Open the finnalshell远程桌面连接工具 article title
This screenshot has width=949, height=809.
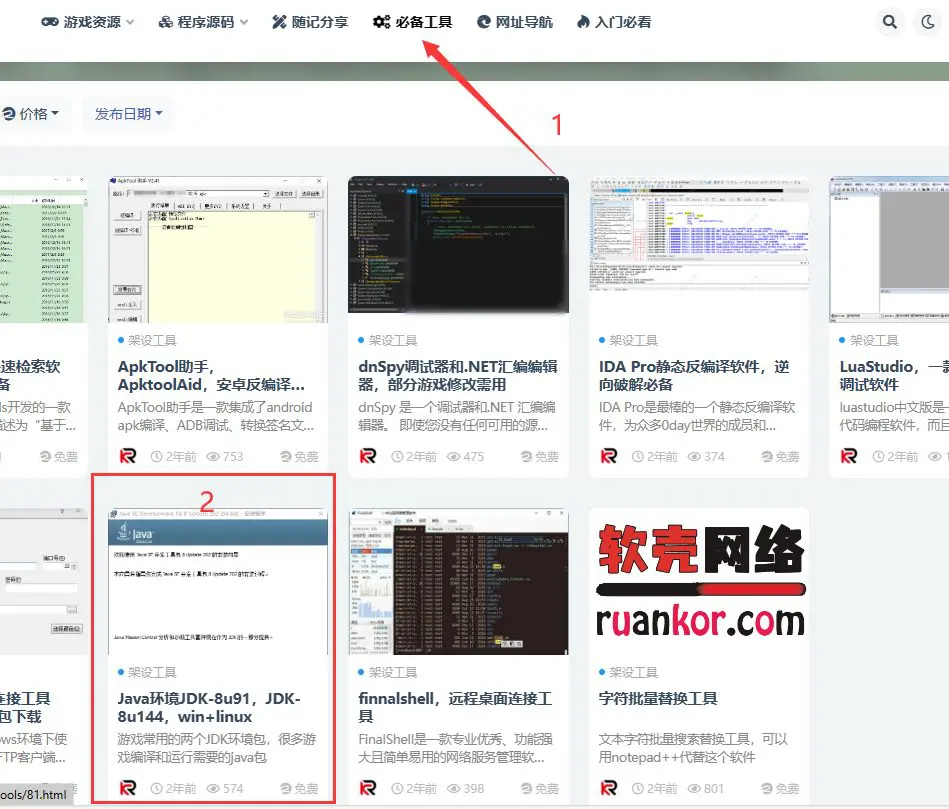coord(455,708)
